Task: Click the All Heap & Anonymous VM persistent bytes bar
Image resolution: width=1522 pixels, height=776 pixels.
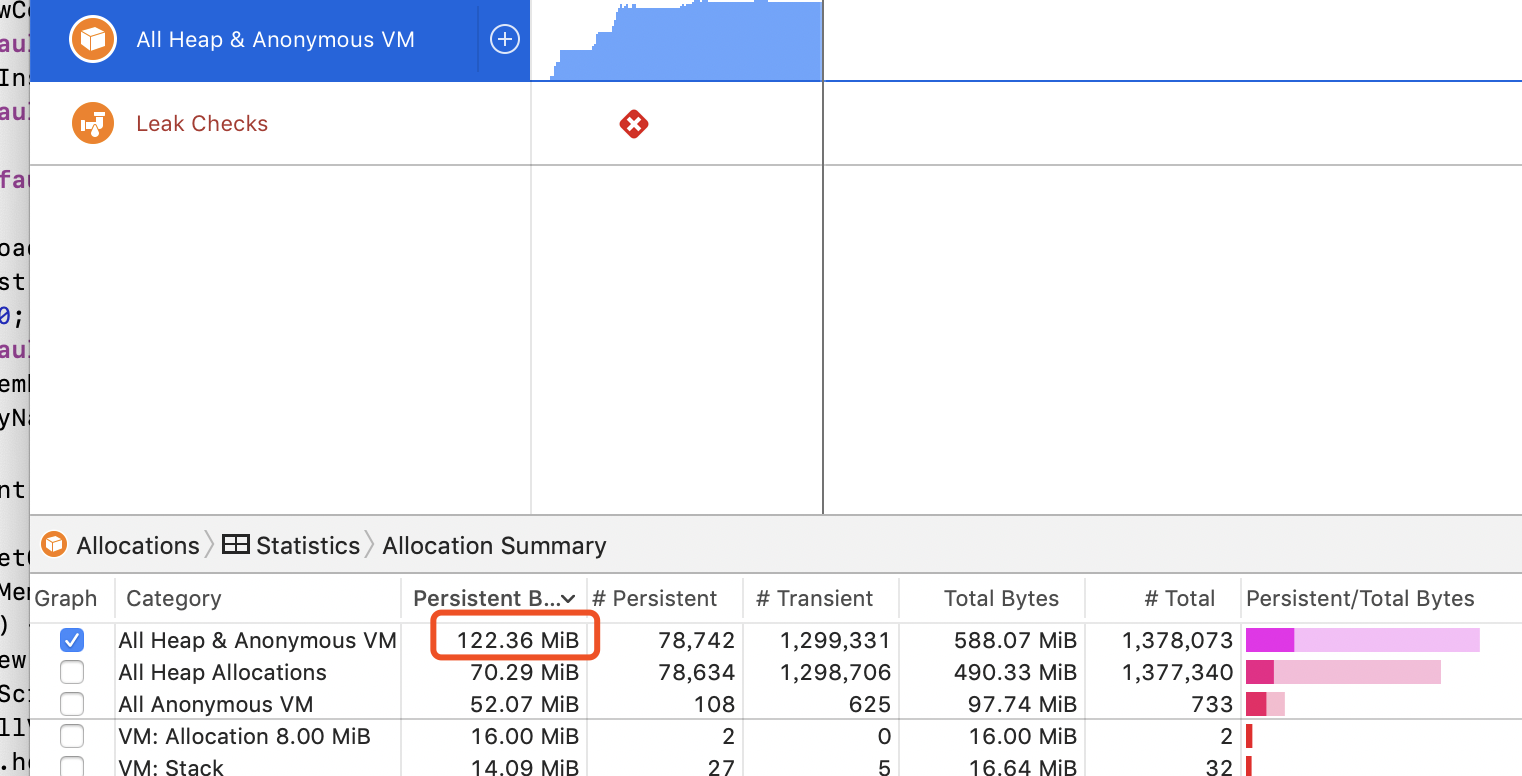Action: (1270, 640)
